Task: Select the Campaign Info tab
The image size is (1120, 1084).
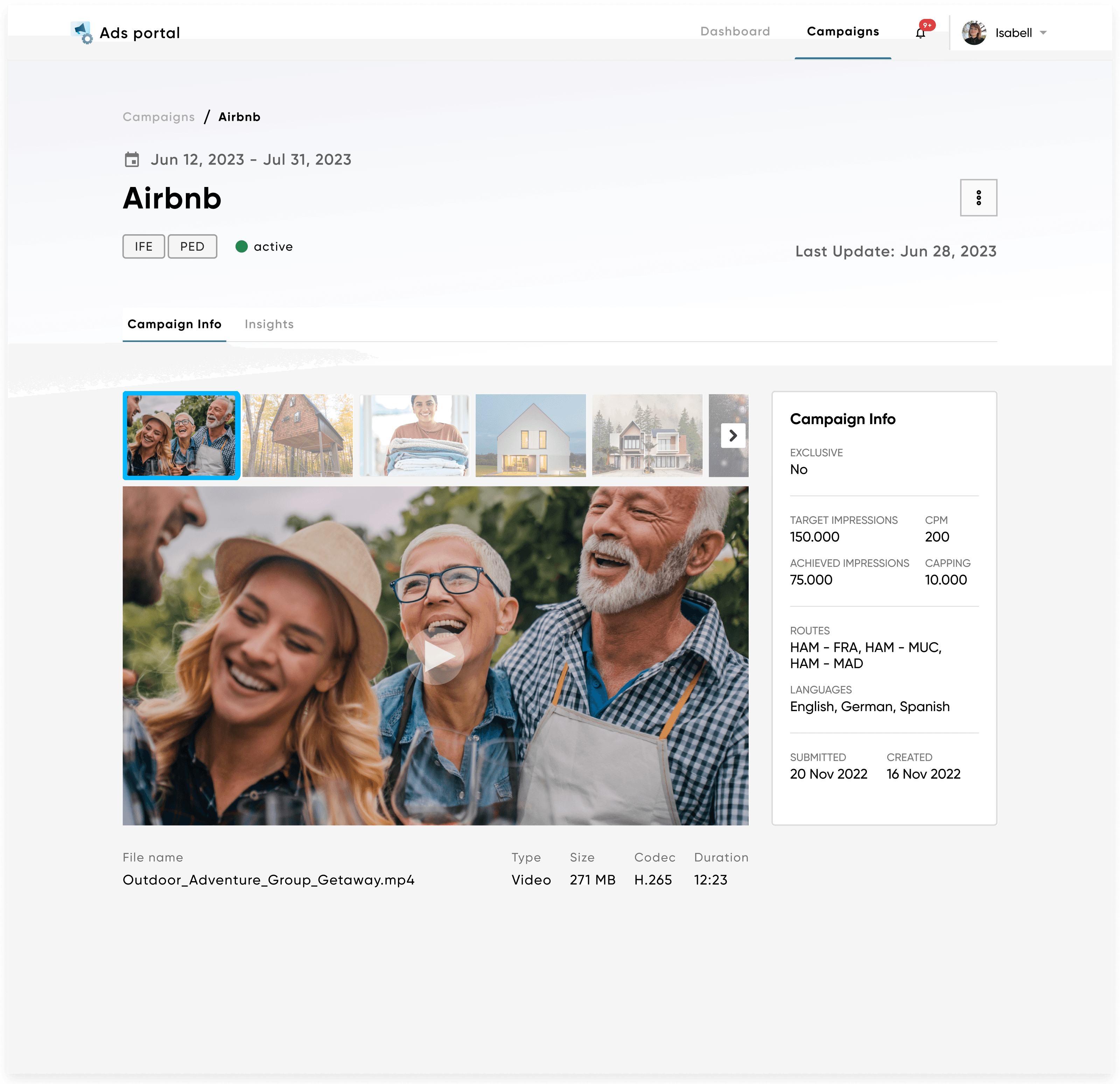Action: (x=174, y=324)
